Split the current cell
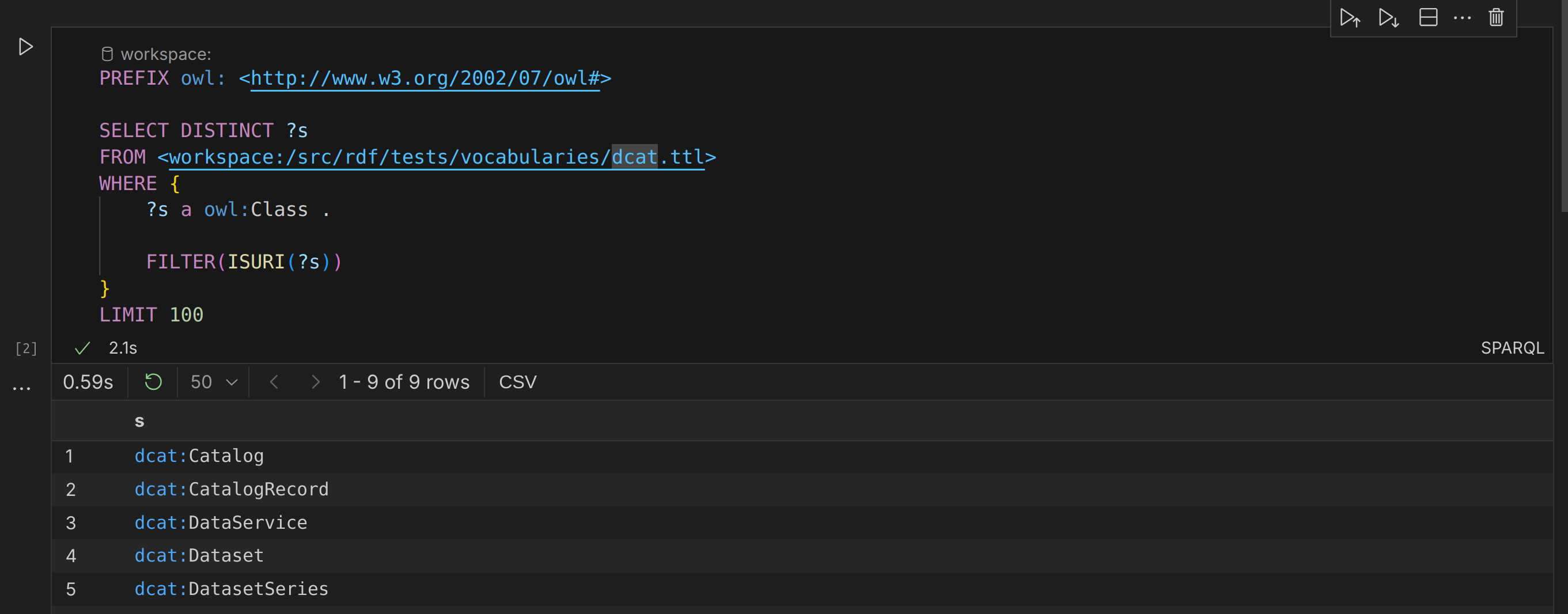1568x614 pixels. 1428,18
